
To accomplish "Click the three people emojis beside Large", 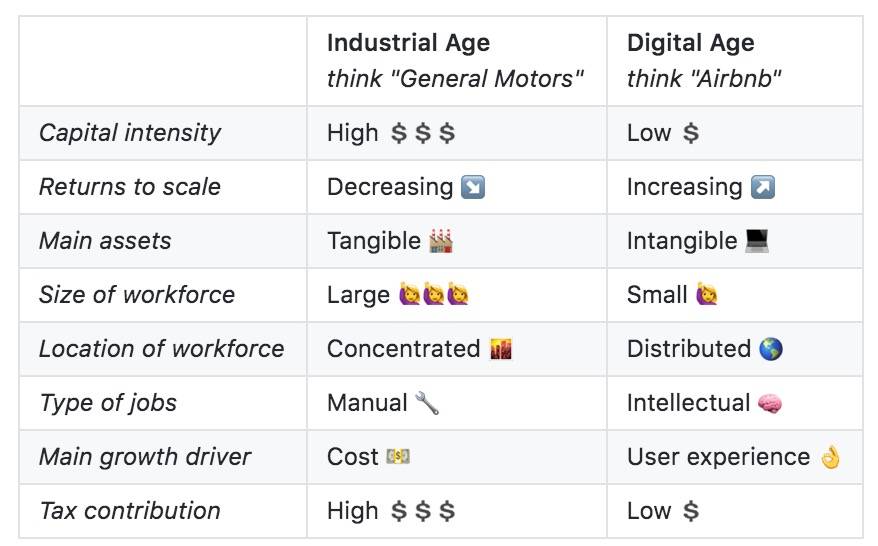I will point(433,295).
